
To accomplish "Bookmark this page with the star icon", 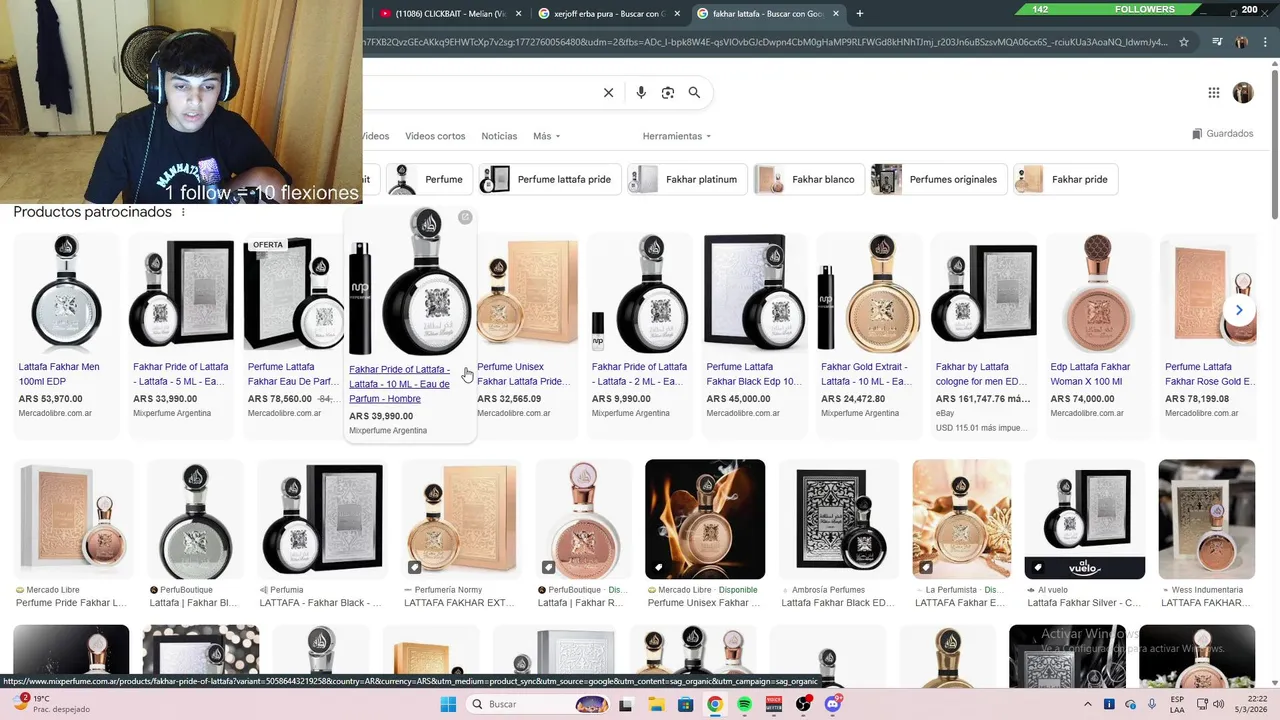I will [x=1184, y=42].
